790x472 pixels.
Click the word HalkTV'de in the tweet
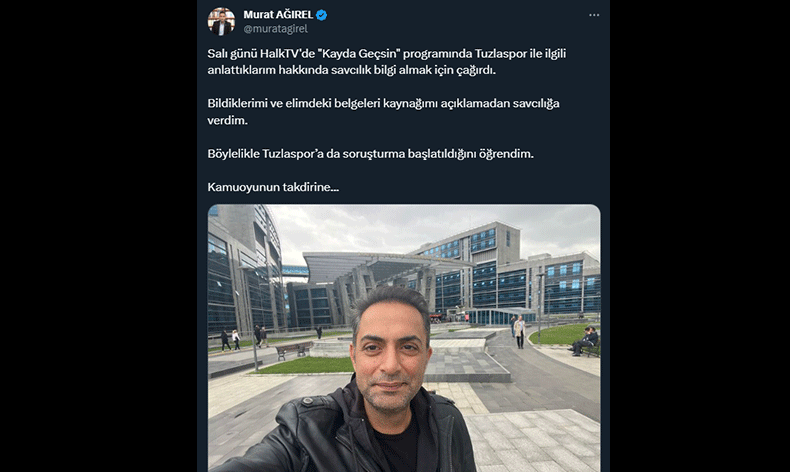coord(287,53)
